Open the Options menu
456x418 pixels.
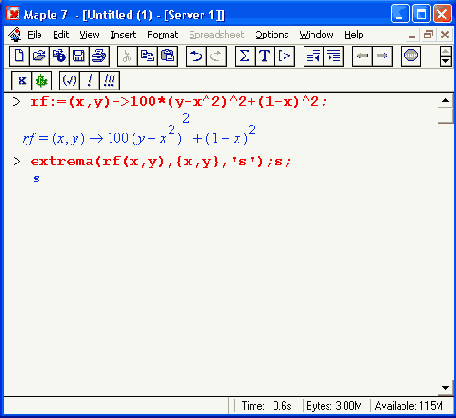pos(272,35)
